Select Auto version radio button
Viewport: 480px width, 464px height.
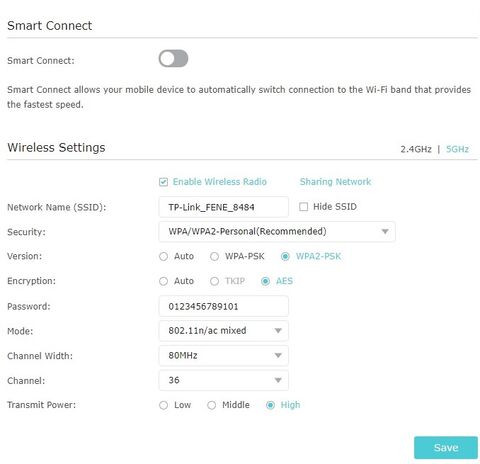163,257
